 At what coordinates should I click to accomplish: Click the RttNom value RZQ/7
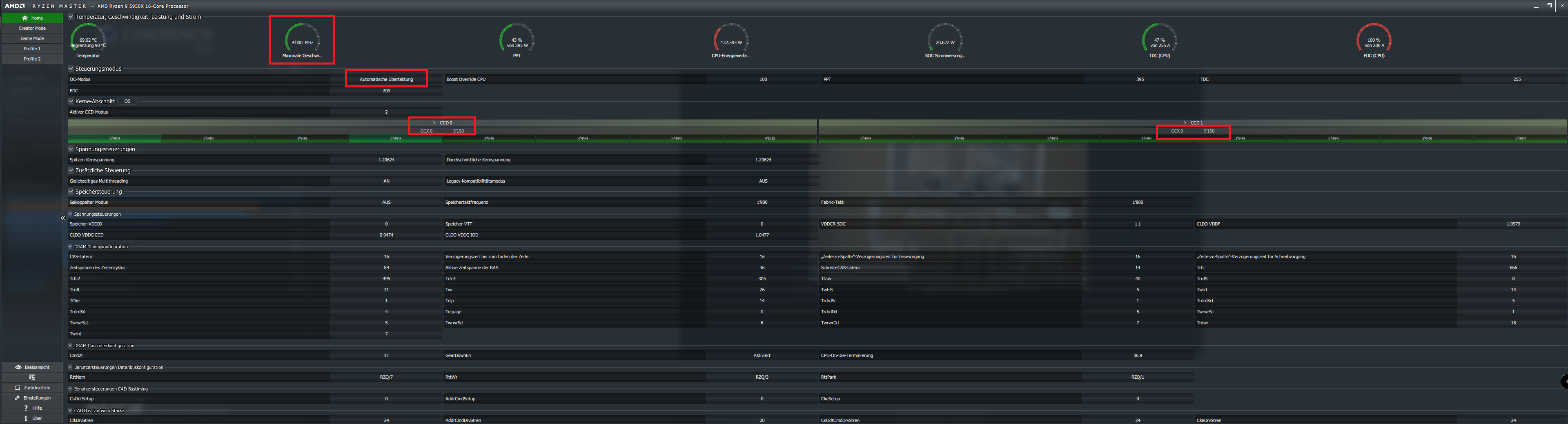(387, 377)
